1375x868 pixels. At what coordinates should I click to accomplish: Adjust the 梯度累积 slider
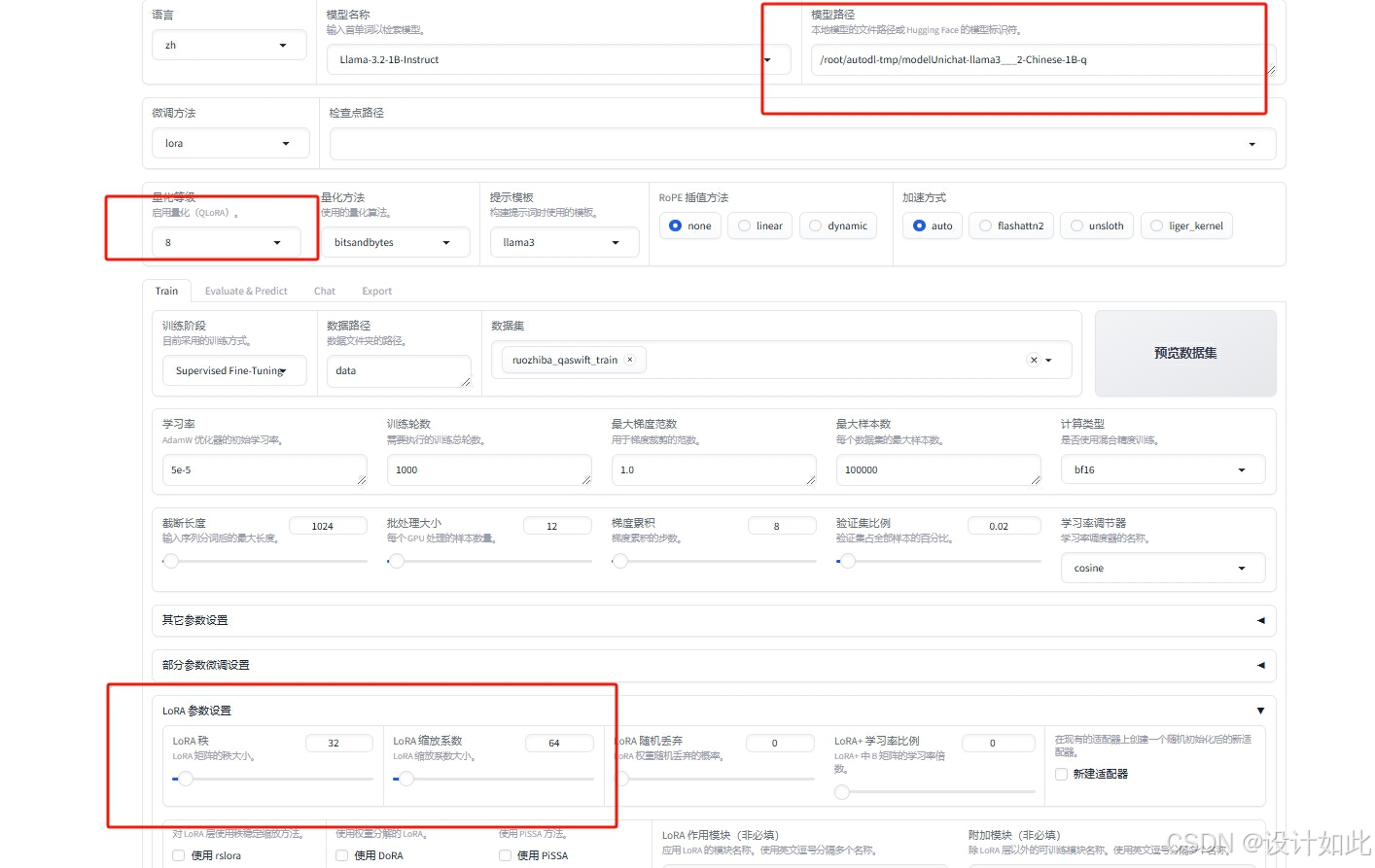714,561
